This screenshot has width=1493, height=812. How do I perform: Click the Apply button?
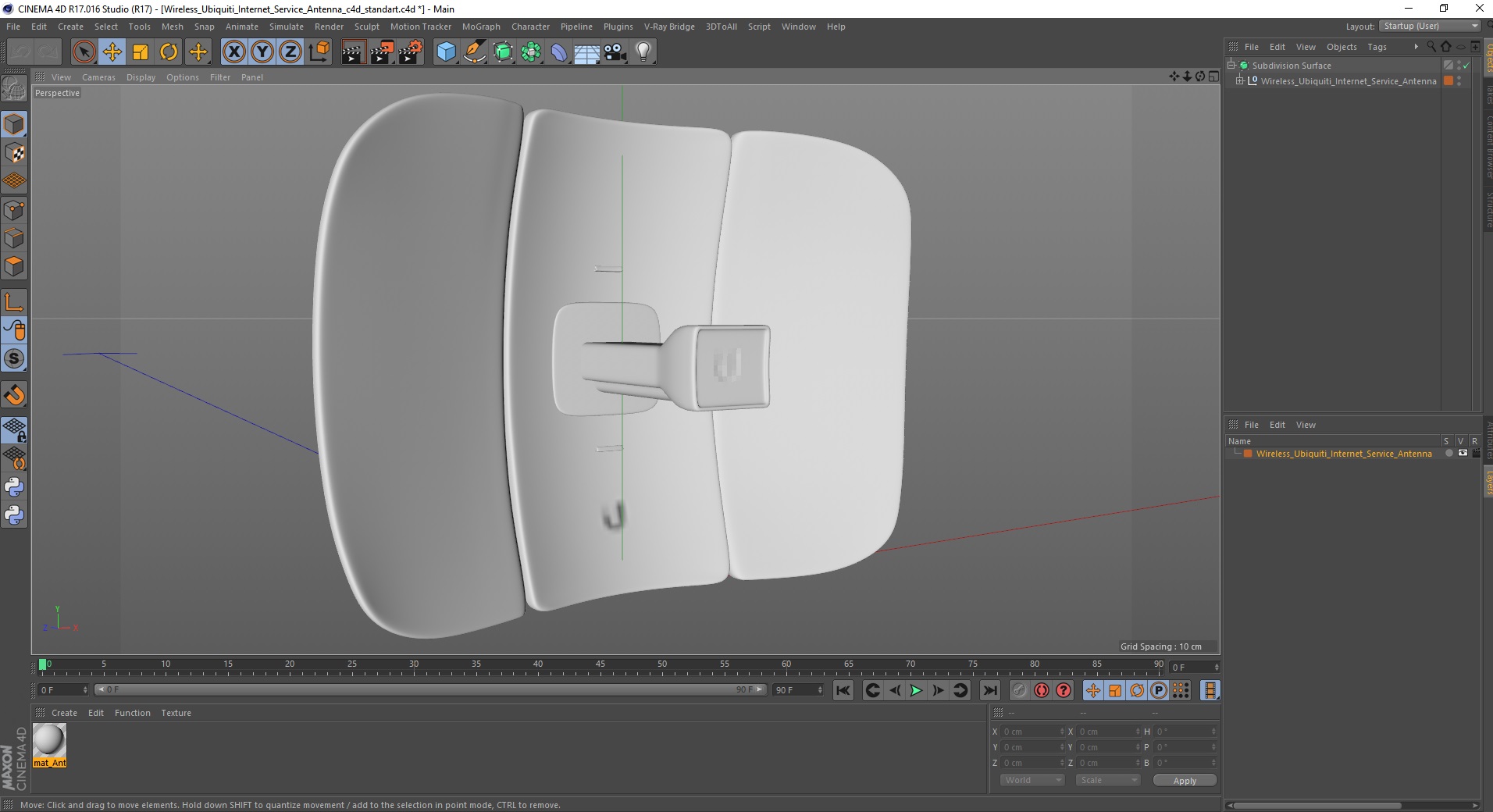tap(1185, 781)
